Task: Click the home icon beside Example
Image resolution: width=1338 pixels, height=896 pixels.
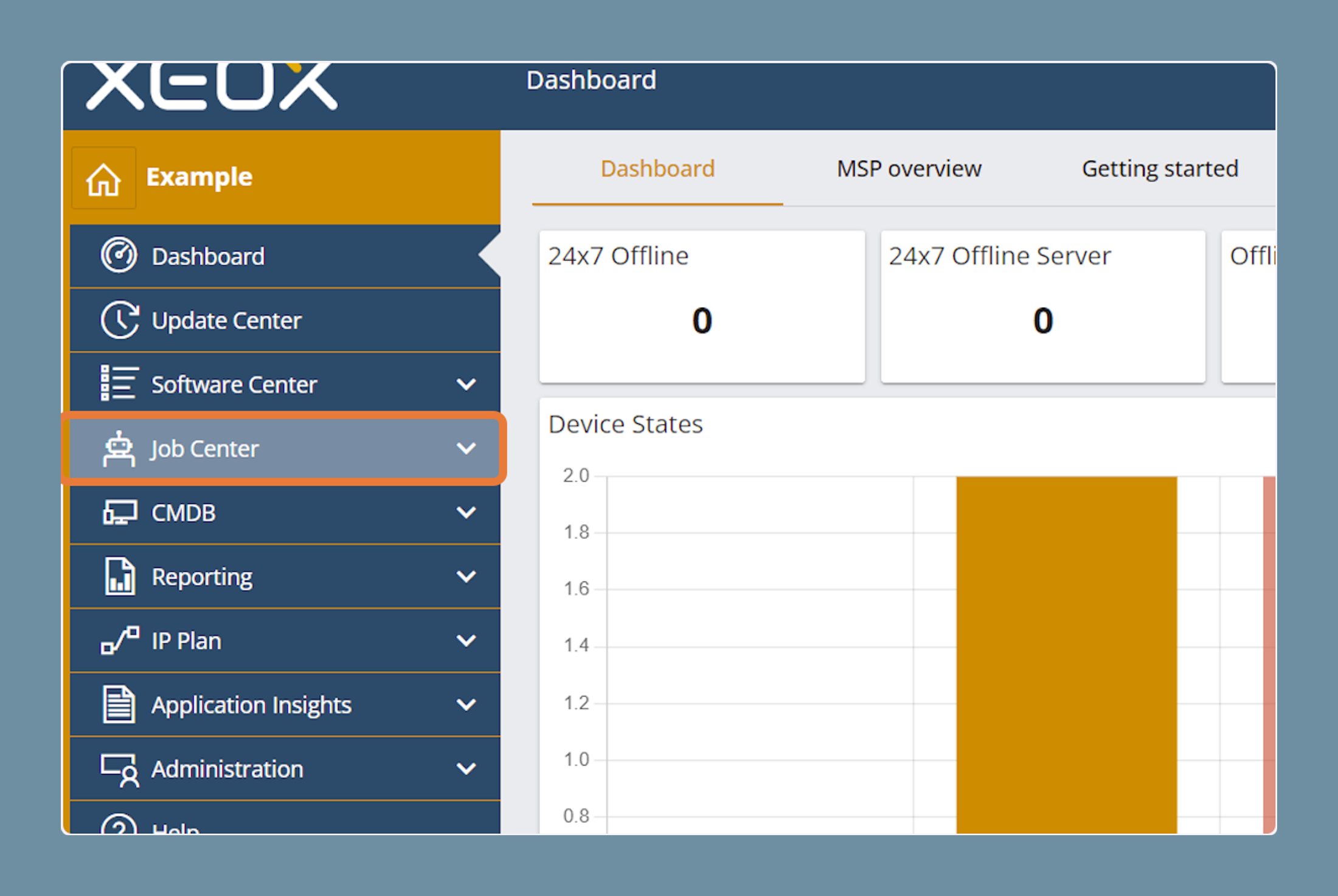Action: point(103,178)
